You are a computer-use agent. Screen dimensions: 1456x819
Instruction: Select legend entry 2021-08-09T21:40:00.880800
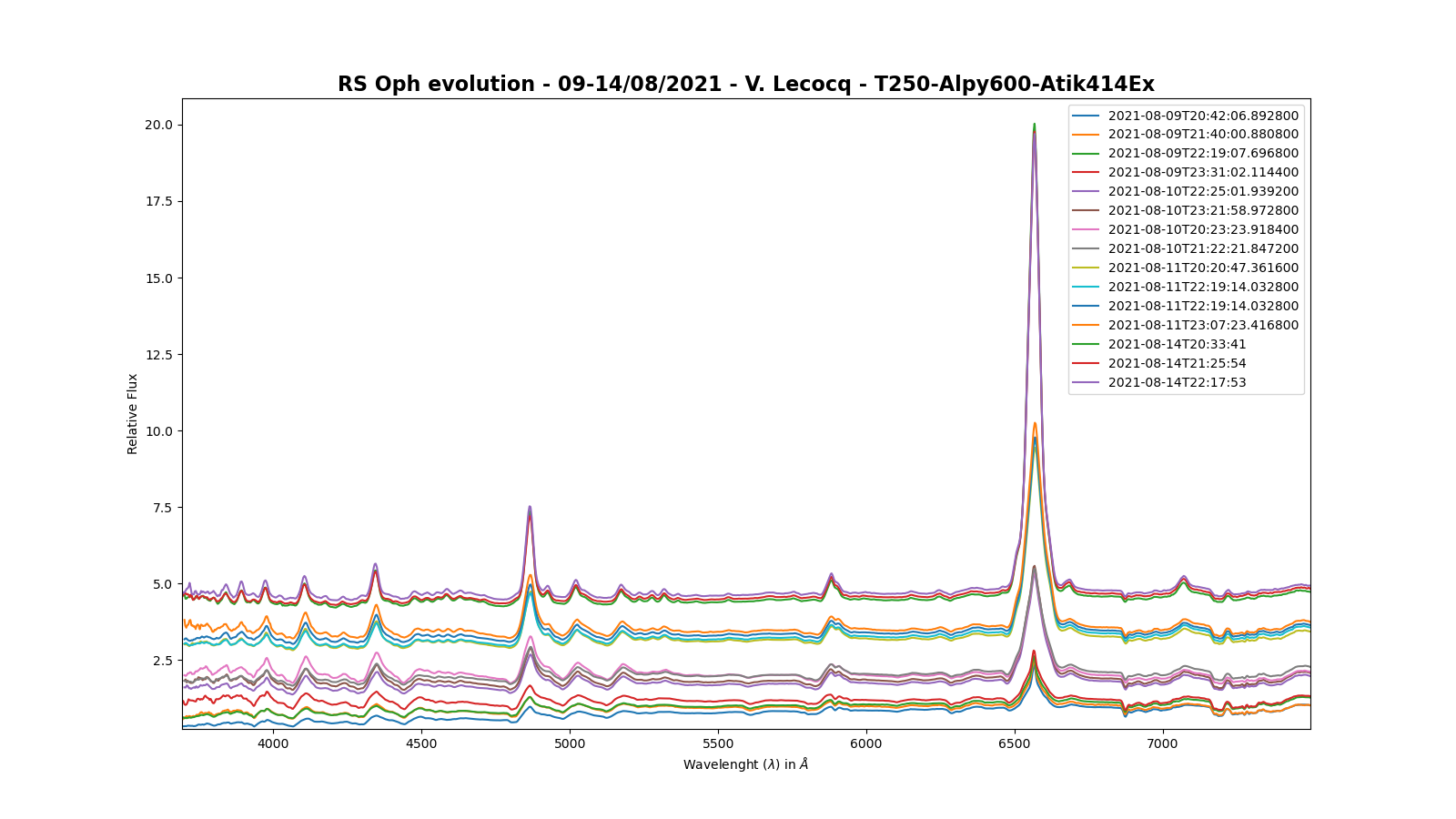coord(1203,135)
